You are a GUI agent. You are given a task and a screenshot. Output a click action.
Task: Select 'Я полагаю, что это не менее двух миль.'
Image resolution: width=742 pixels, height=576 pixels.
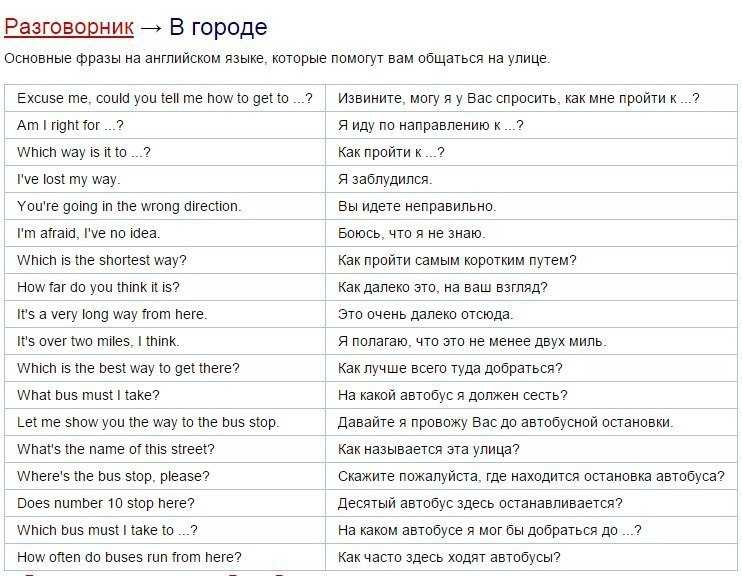pos(472,341)
